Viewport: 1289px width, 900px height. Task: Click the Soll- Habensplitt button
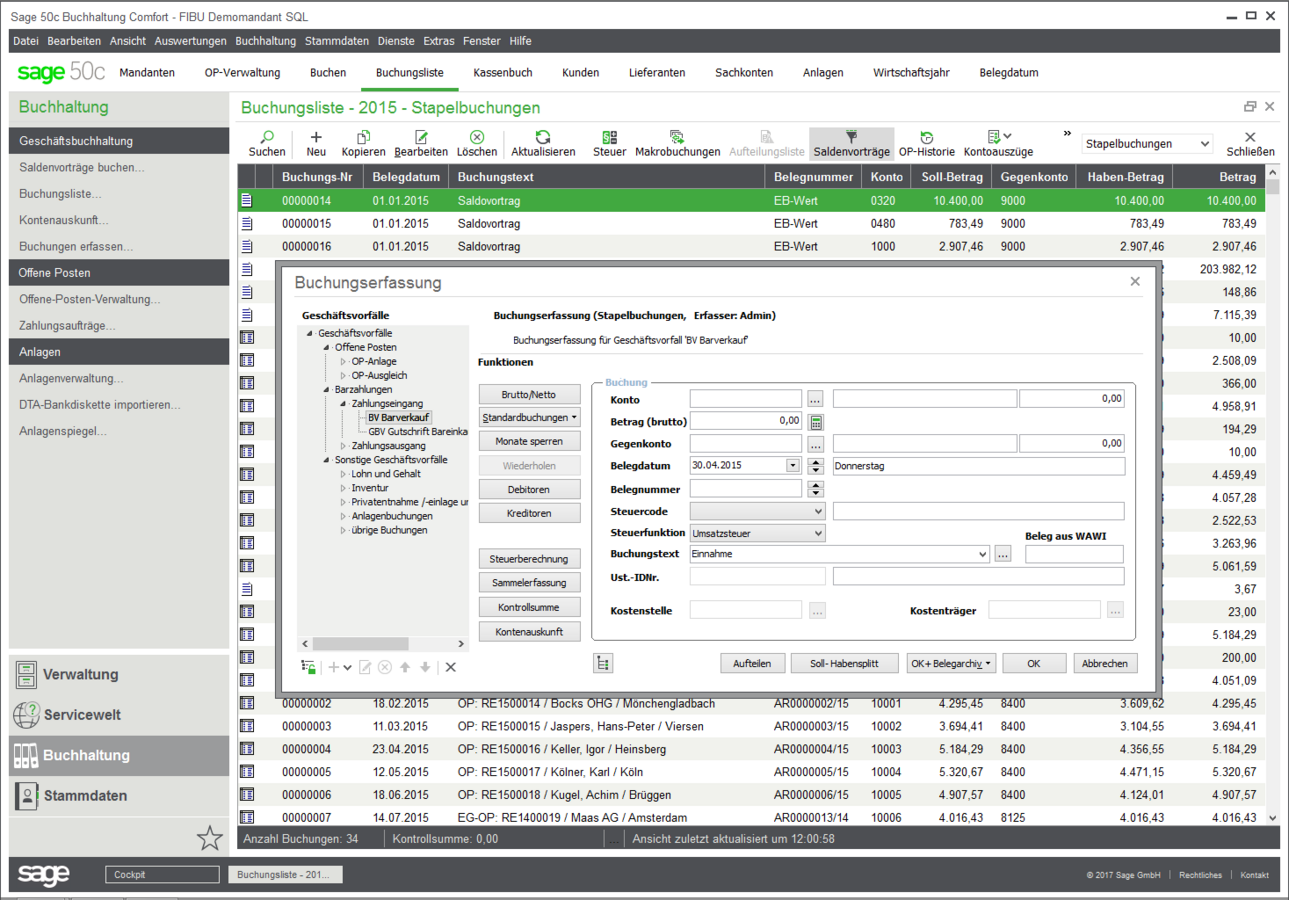coord(844,663)
